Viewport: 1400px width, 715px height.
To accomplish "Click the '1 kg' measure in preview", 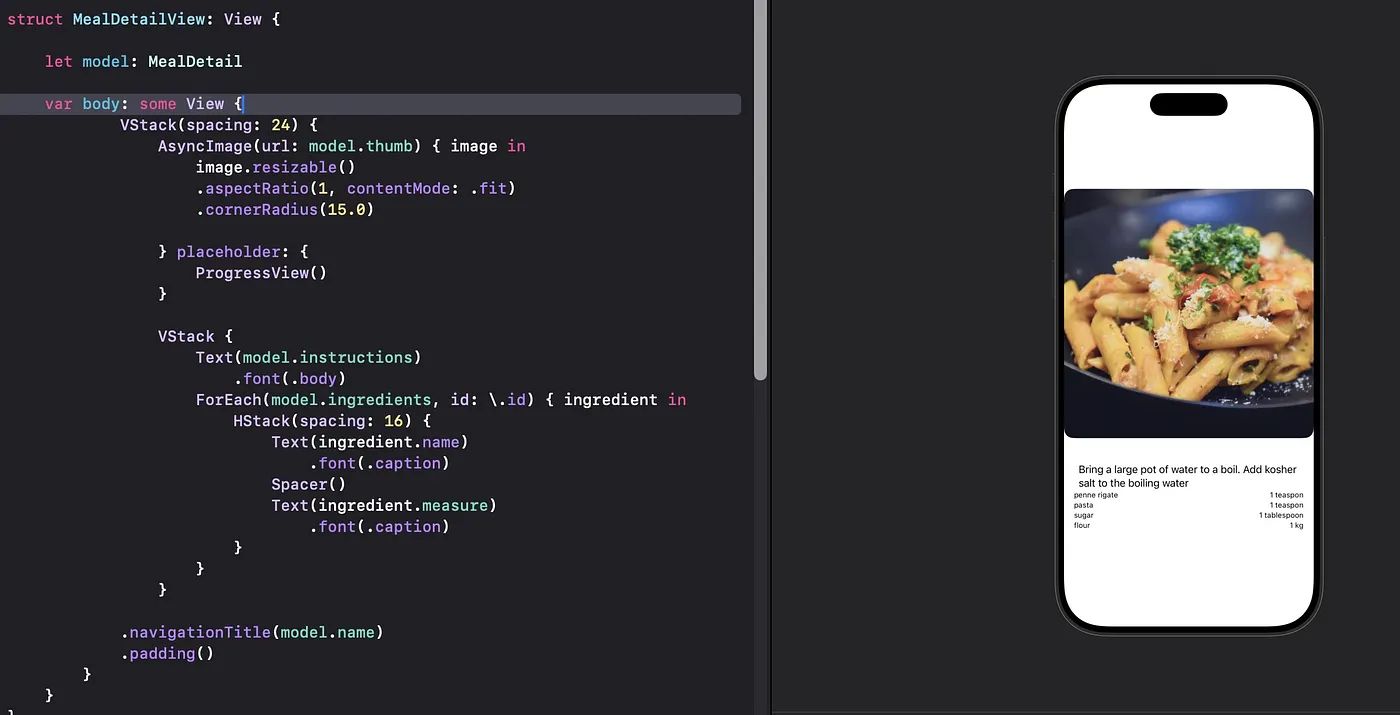I will tap(1296, 525).
